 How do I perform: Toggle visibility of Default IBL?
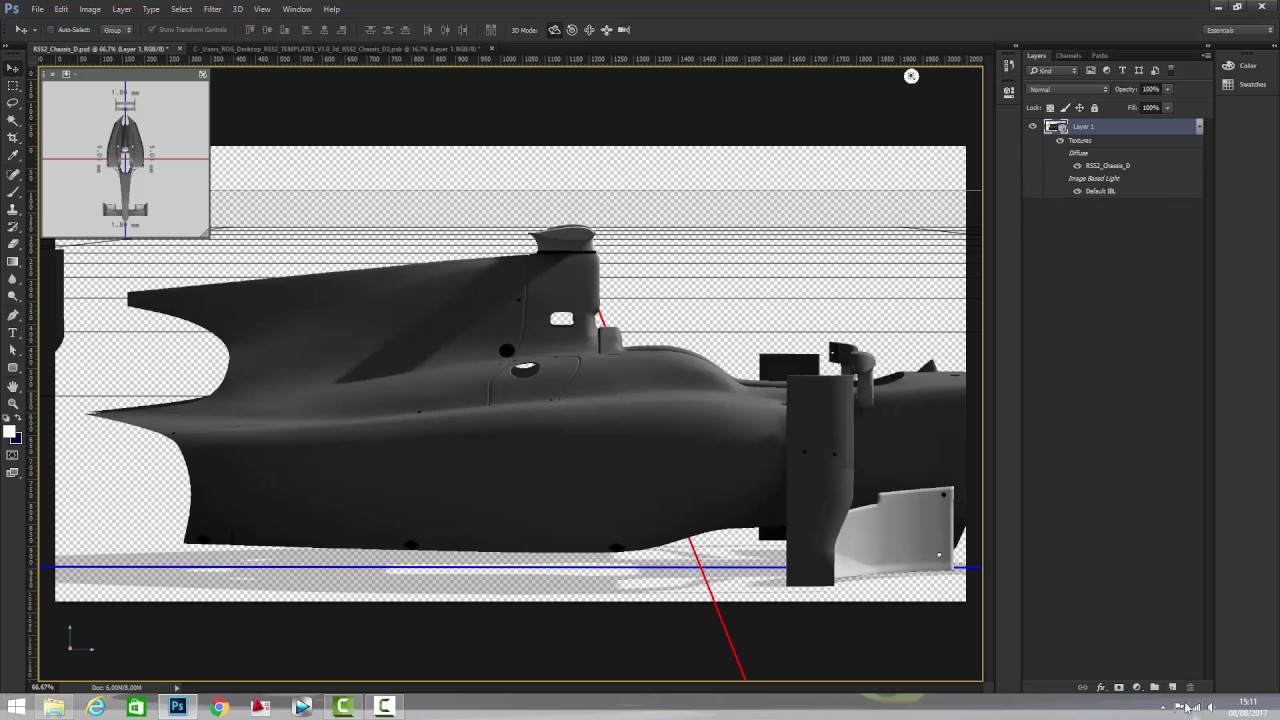[x=1077, y=191]
